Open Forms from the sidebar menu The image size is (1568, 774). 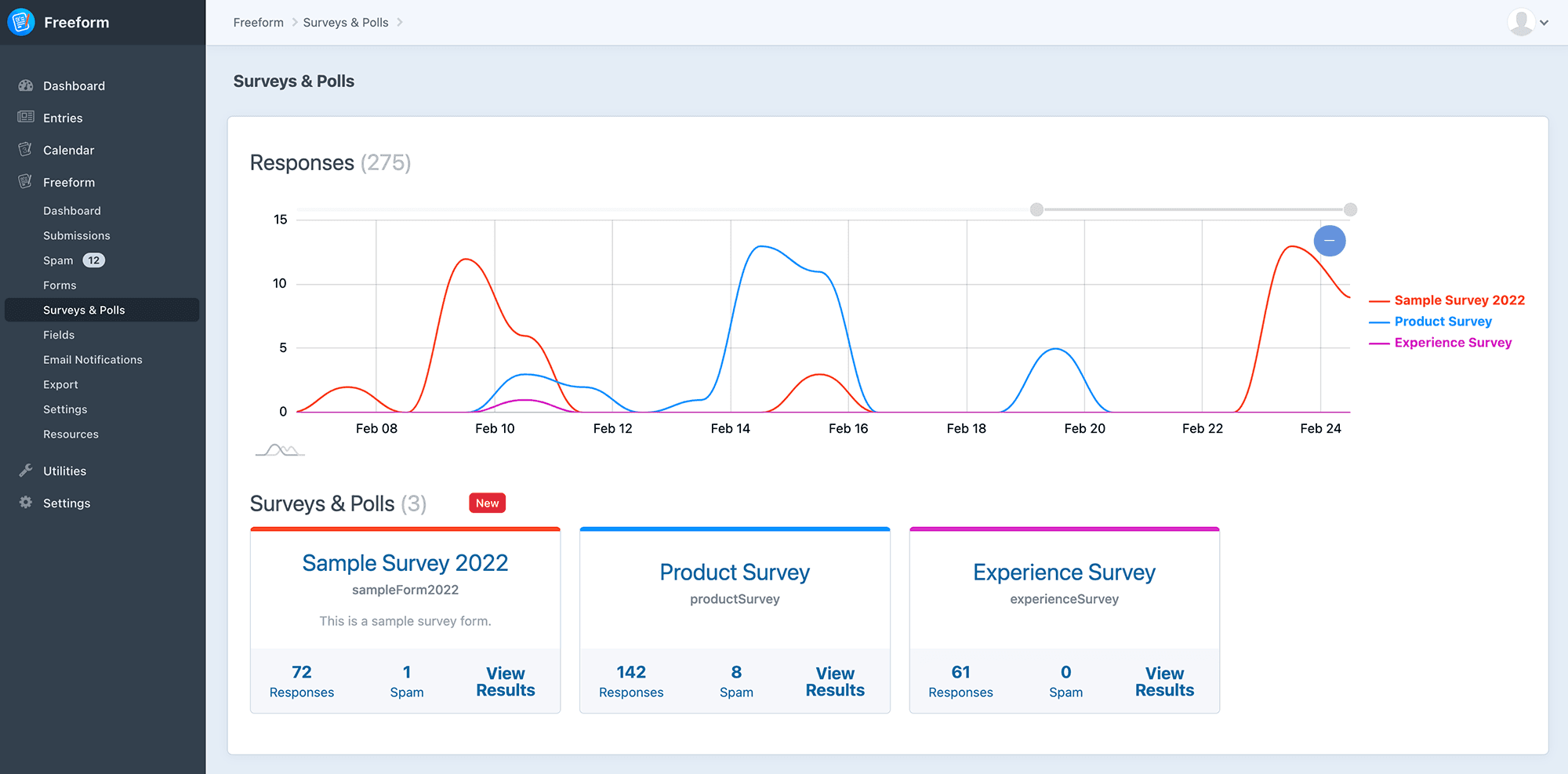click(x=60, y=285)
